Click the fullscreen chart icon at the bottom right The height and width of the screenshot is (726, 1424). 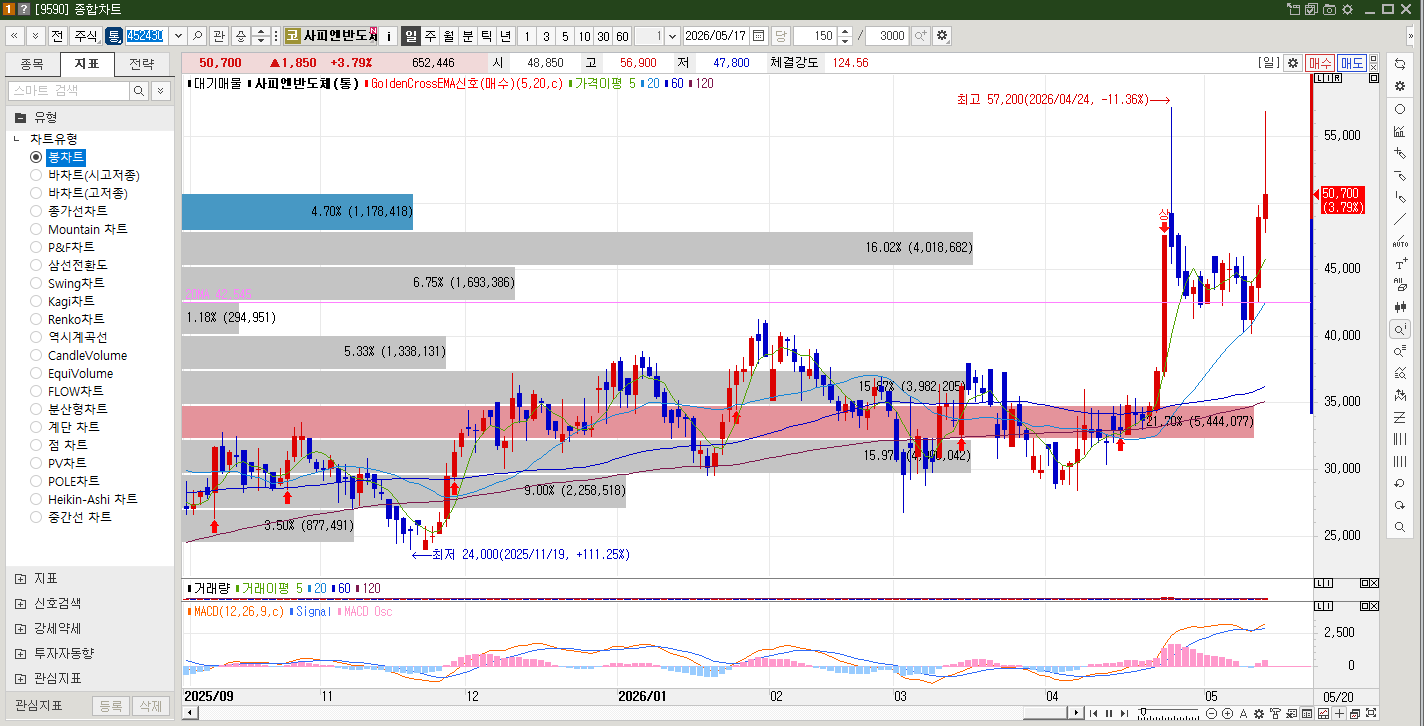coord(1371,713)
